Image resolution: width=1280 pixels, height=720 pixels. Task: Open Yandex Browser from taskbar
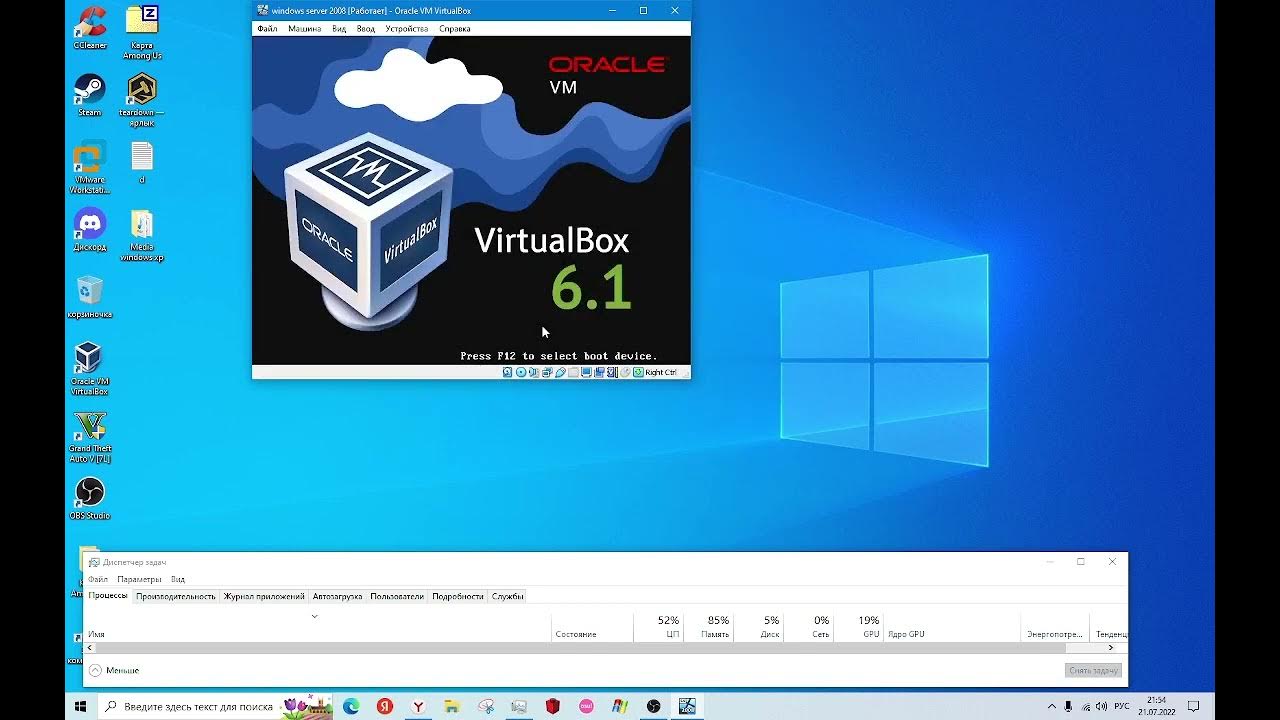[x=418, y=706]
